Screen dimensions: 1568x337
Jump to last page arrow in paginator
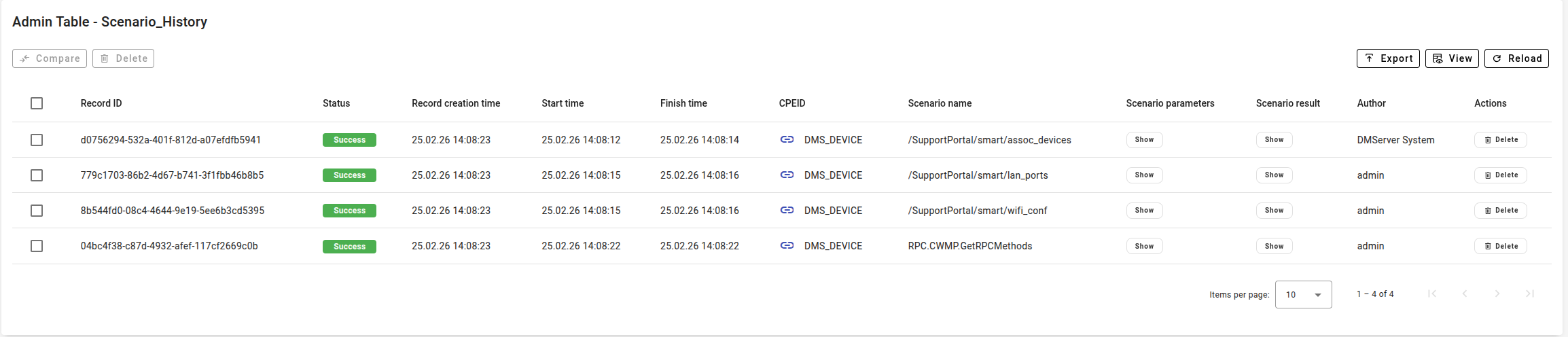point(1530,294)
